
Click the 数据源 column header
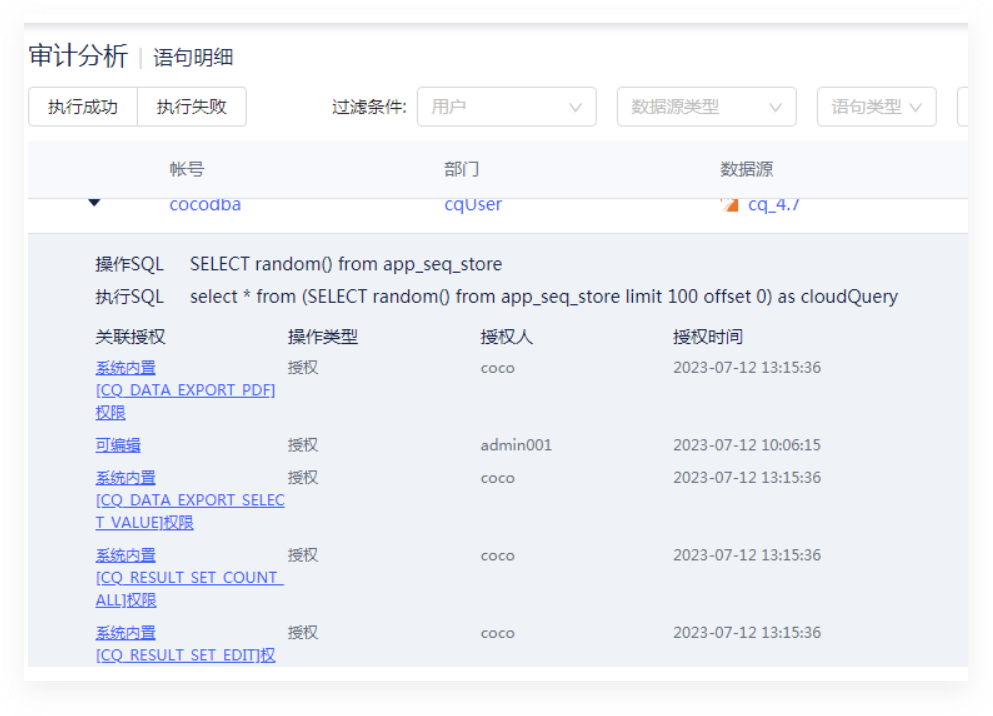click(x=747, y=169)
